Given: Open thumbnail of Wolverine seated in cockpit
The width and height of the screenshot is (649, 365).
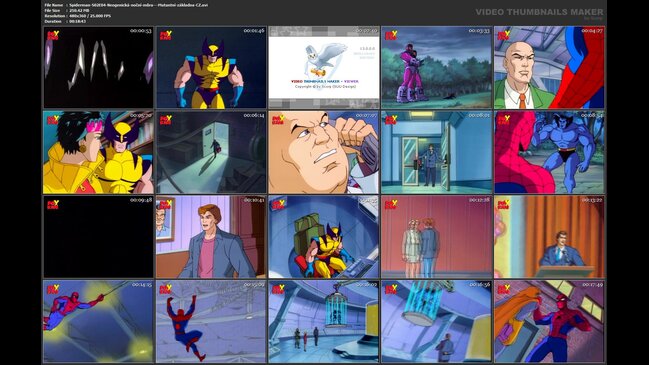Looking at the screenshot, I should 324,237.
